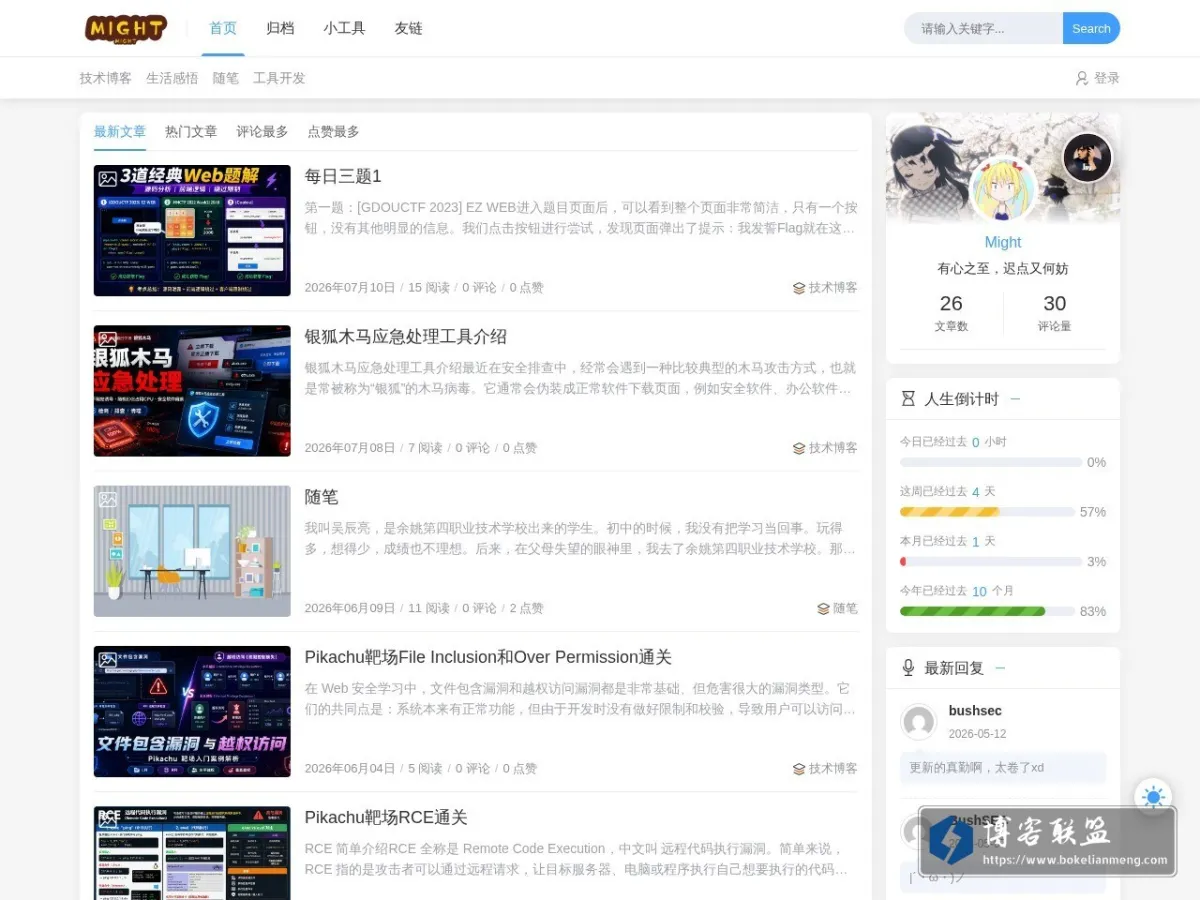Open the Pikachu靶场RCE通关 thumbnail

(192, 853)
